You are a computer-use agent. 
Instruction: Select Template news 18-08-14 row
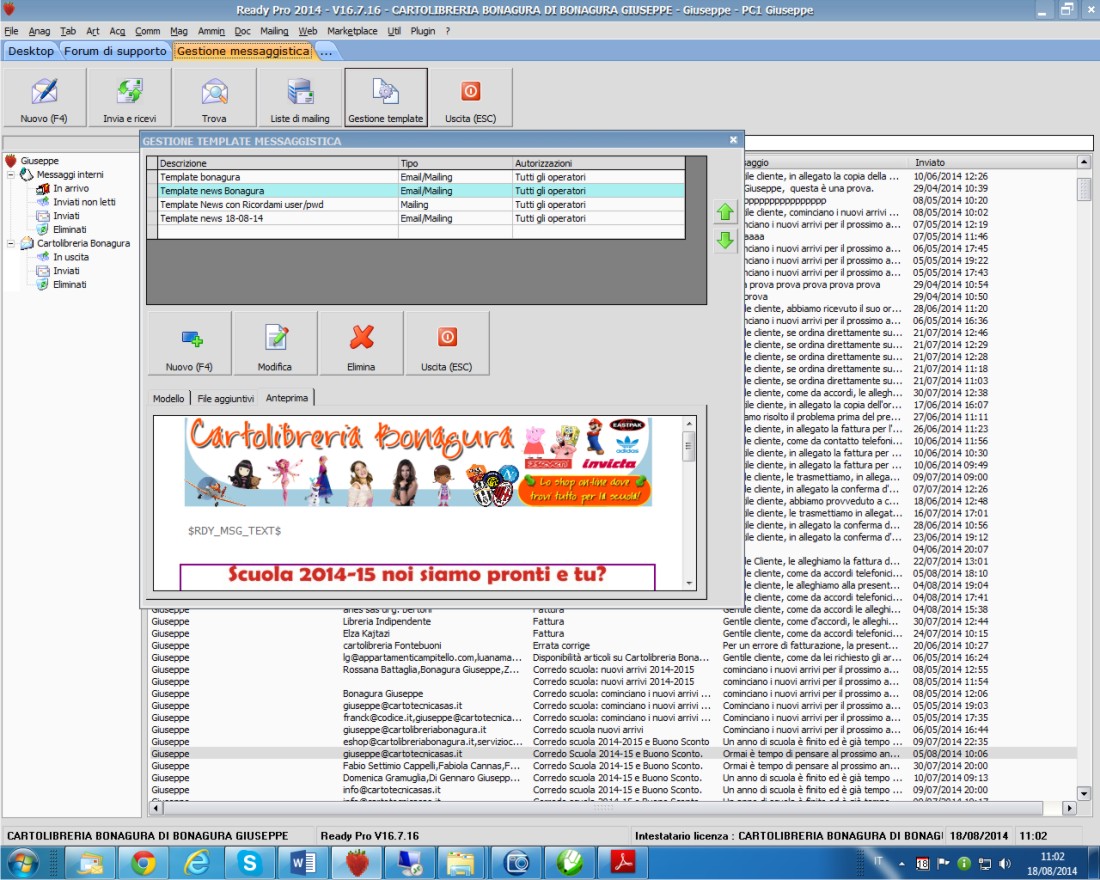[416, 218]
